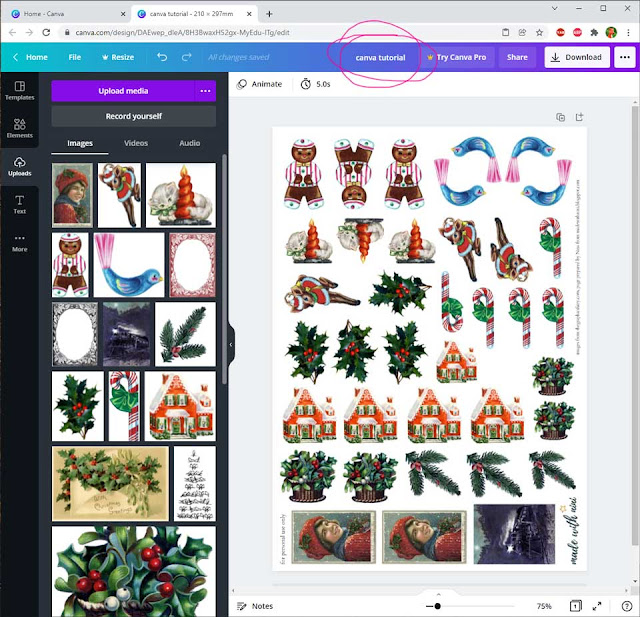The width and height of the screenshot is (640, 617).
Task: Click the canva tutorial design title
Action: coord(380,58)
